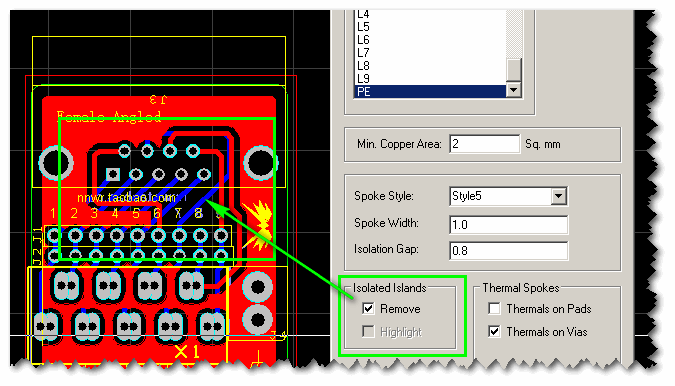Click the Spoke Width field
Image resolution: width=675 pixels, height=386 pixels.
coord(508,225)
